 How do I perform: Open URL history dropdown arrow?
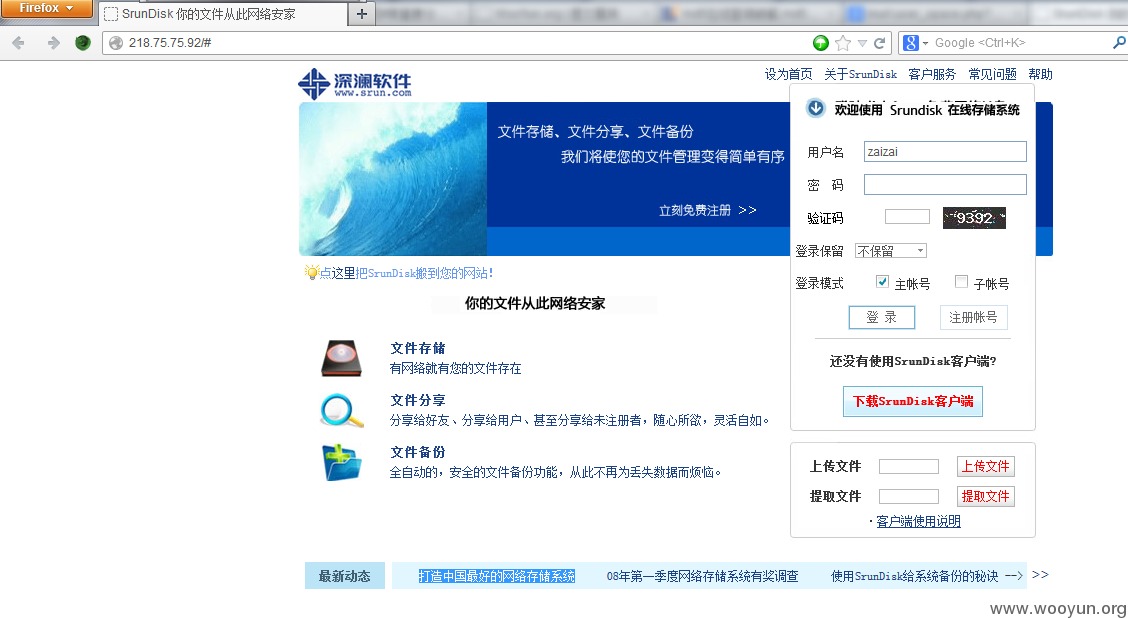pos(862,43)
